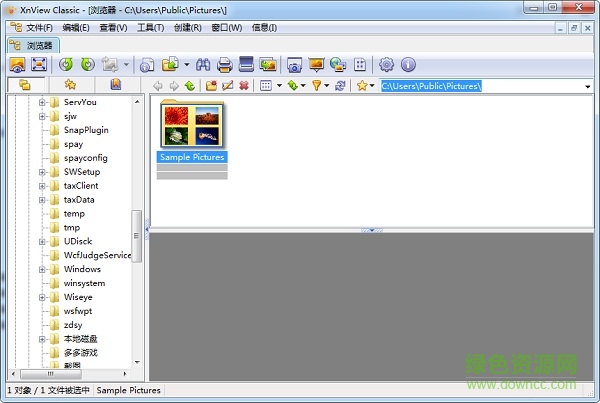This screenshot has height=403, width=600.
Task: Click the web page globe icon
Action: (x=338, y=64)
